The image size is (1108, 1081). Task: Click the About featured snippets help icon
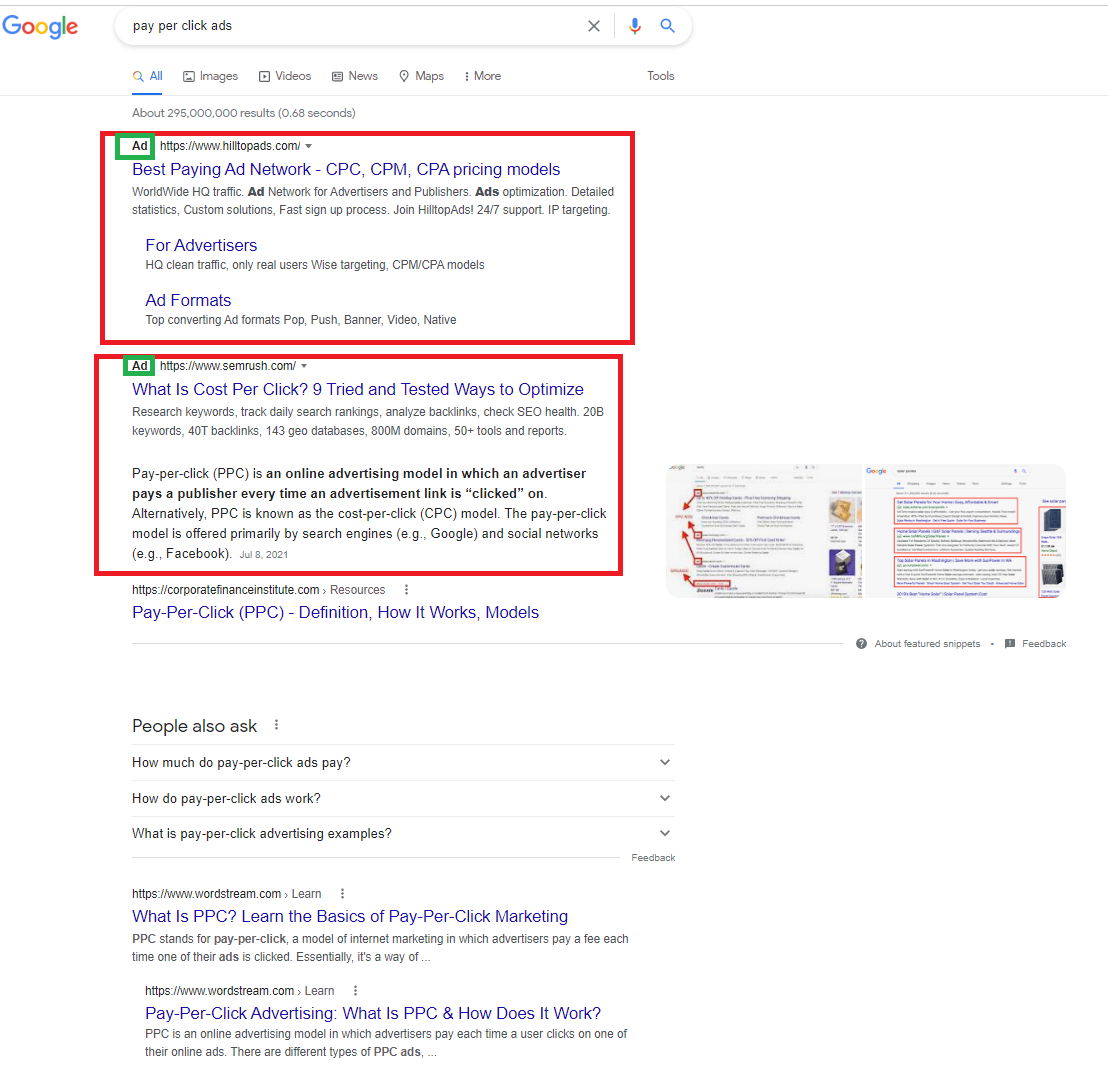861,644
